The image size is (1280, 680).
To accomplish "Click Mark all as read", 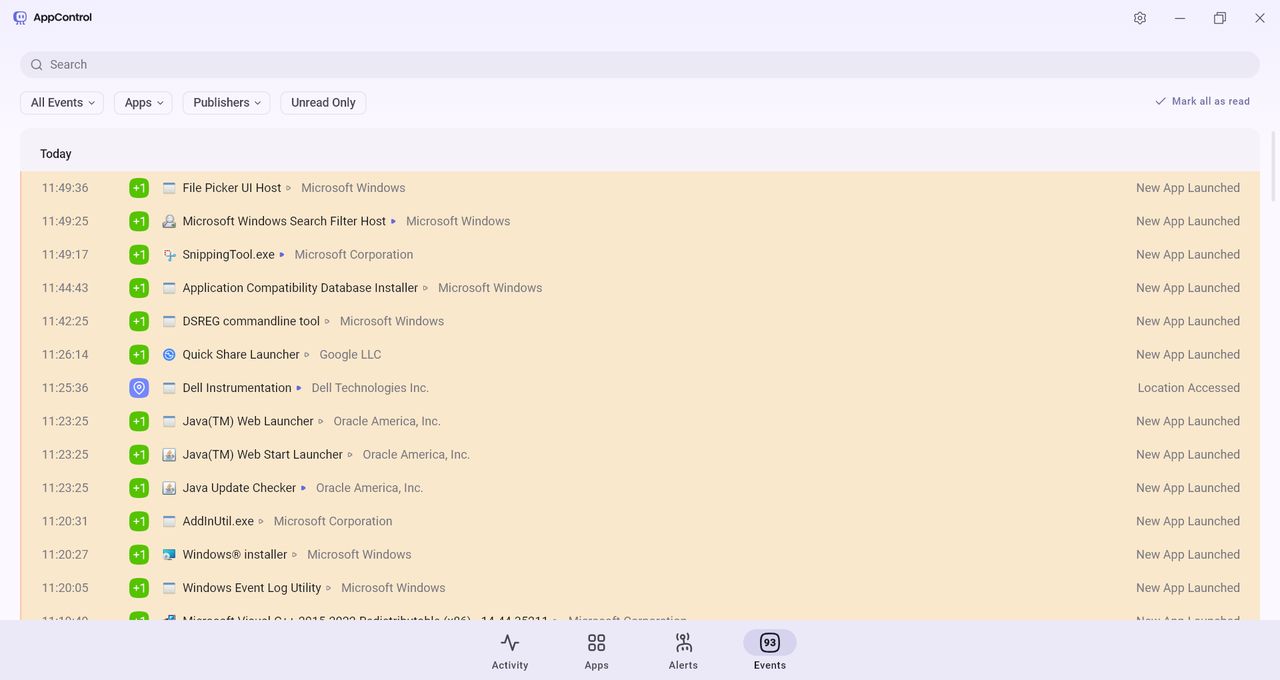I will (1202, 101).
